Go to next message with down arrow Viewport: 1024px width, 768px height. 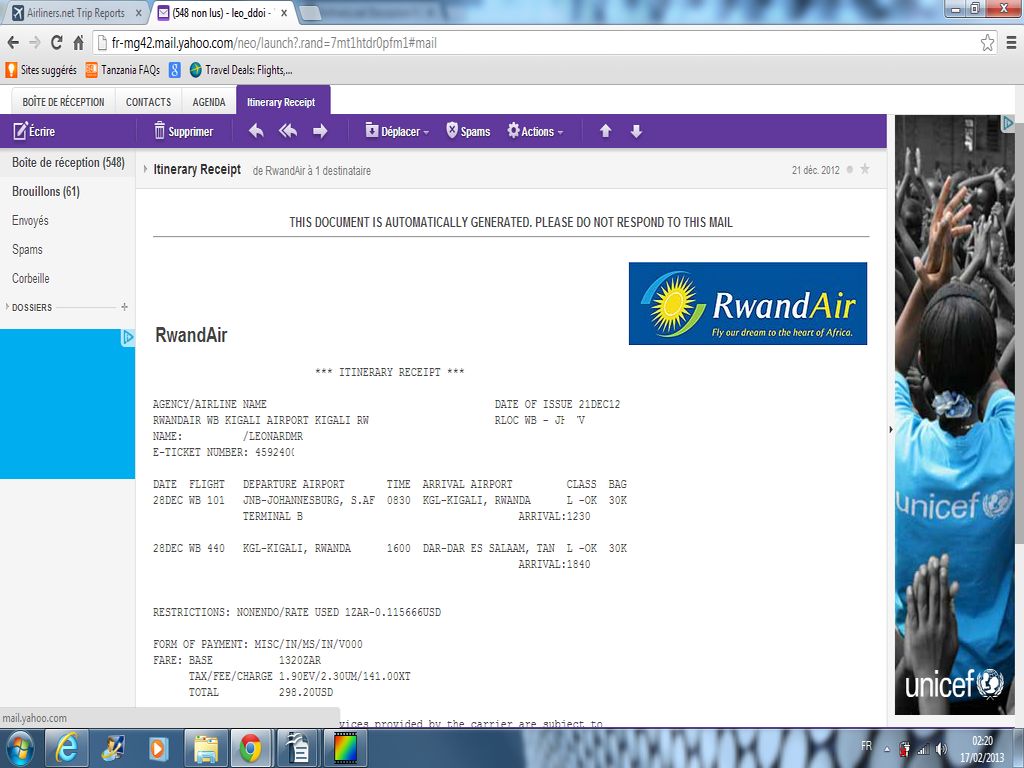click(x=636, y=131)
